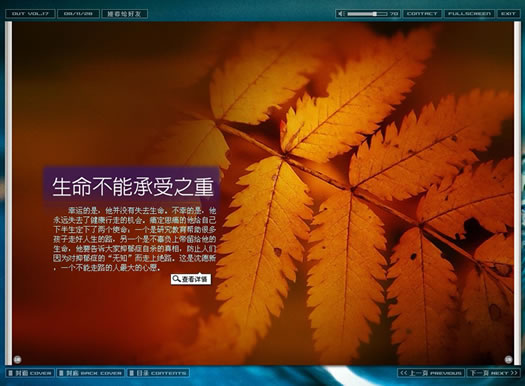Click the DUT VOL.17 label
Image resolution: width=525 pixels, height=386 pixels.
(30, 14)
